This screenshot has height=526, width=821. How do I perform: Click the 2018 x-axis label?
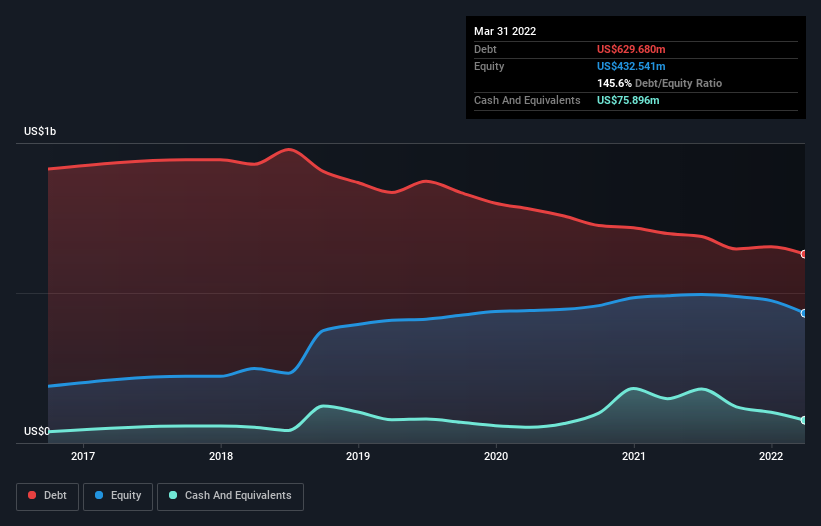[x=221, y=456]
